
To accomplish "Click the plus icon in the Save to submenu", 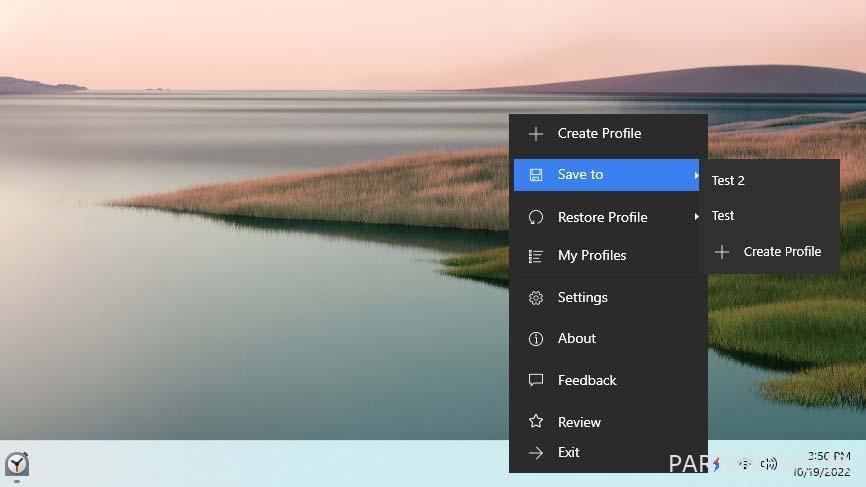I will coord(722,252).
